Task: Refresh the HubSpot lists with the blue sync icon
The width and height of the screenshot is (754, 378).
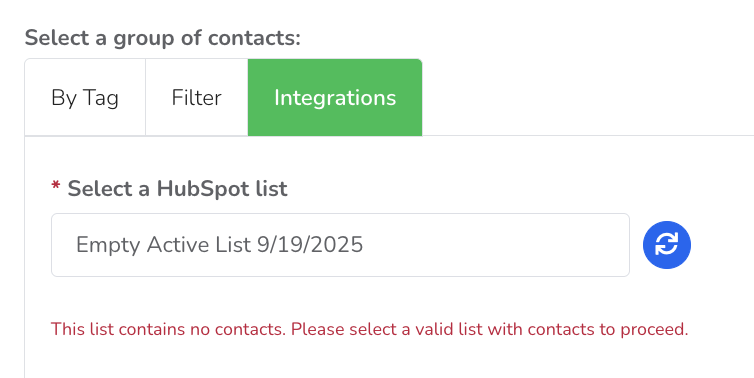Action: pos(666,245)
